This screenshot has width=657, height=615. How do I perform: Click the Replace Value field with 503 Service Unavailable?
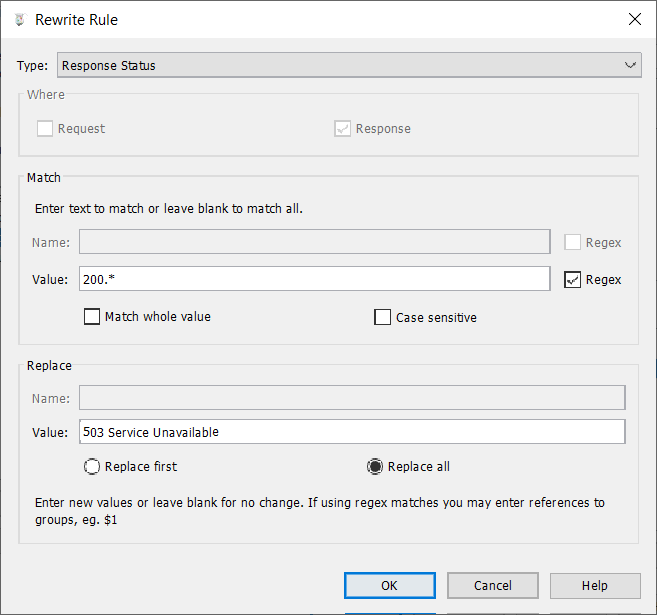pos(351,432)
